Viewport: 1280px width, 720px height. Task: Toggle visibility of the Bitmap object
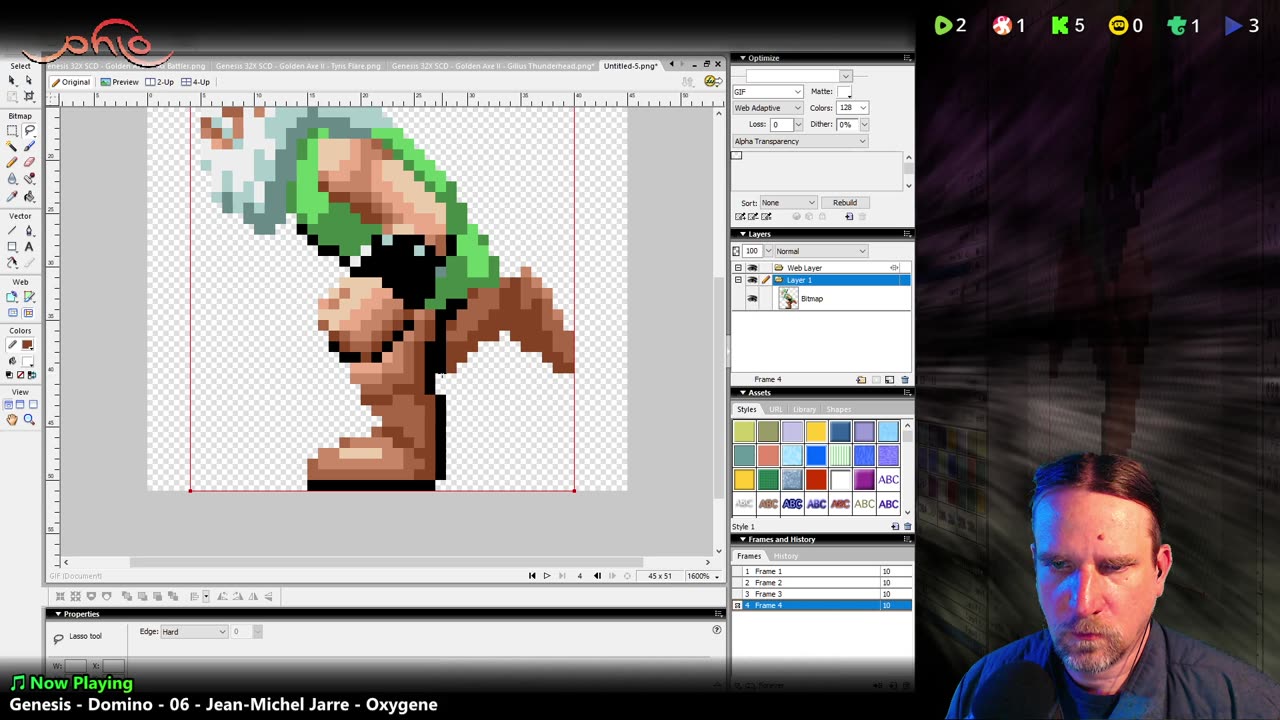[752, 298]
